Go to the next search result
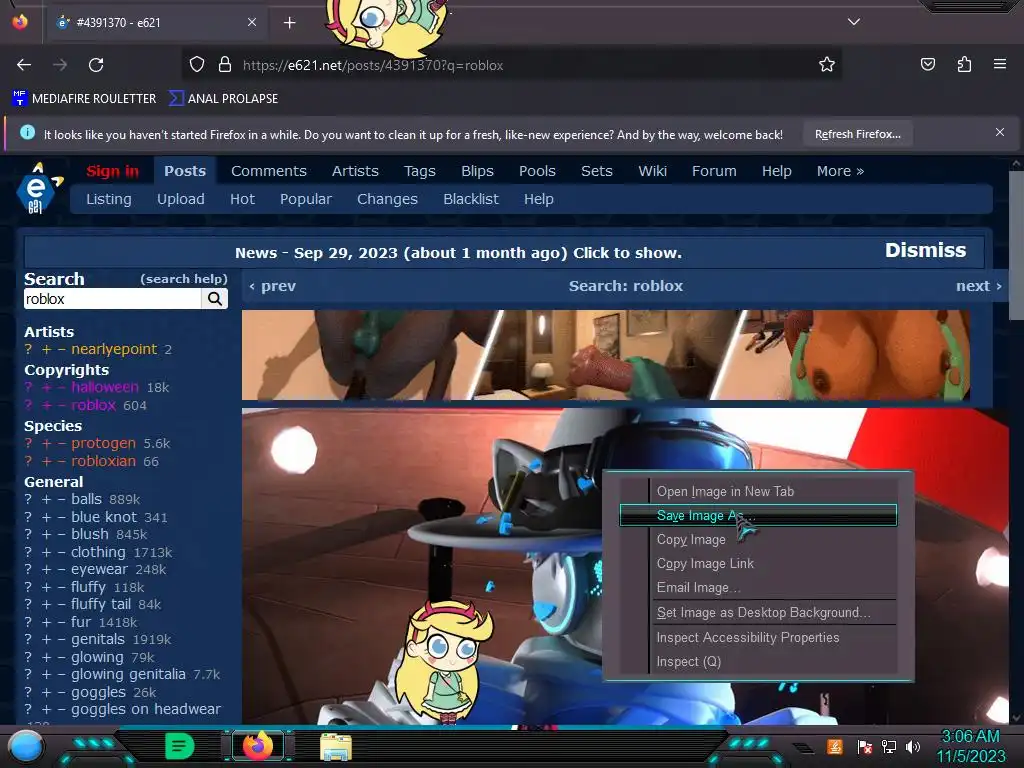This screenshot has width=1024, height=768. [979, 286]
